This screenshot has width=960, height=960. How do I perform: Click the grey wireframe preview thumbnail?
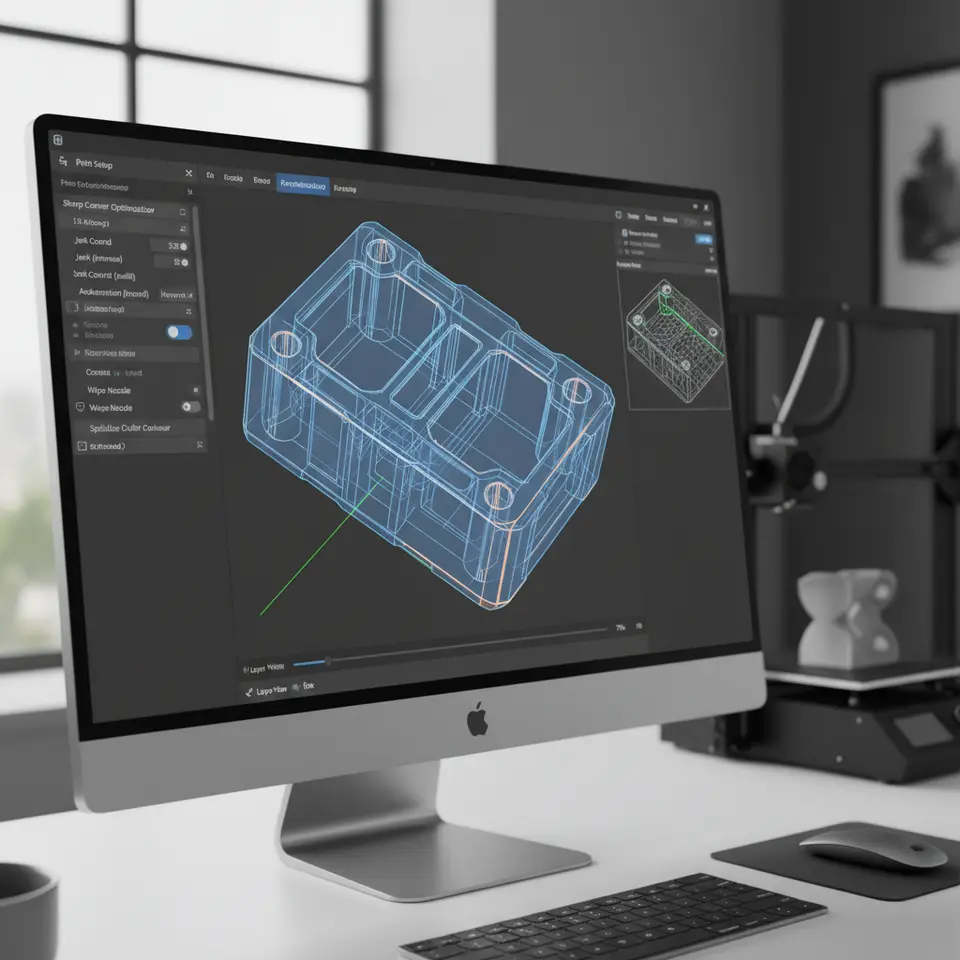[x=673, y=341]
